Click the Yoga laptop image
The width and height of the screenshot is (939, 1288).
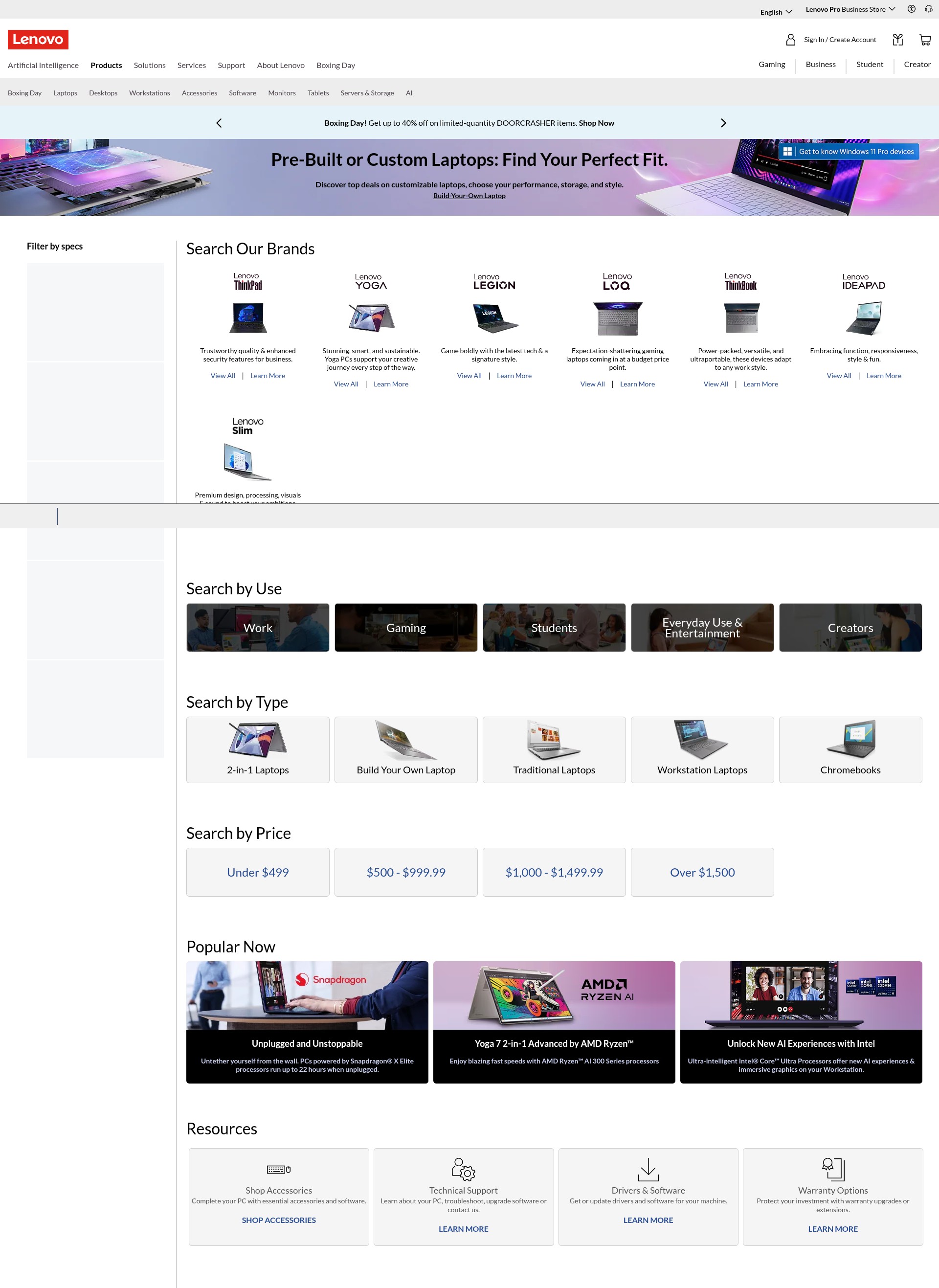(371, 318)
